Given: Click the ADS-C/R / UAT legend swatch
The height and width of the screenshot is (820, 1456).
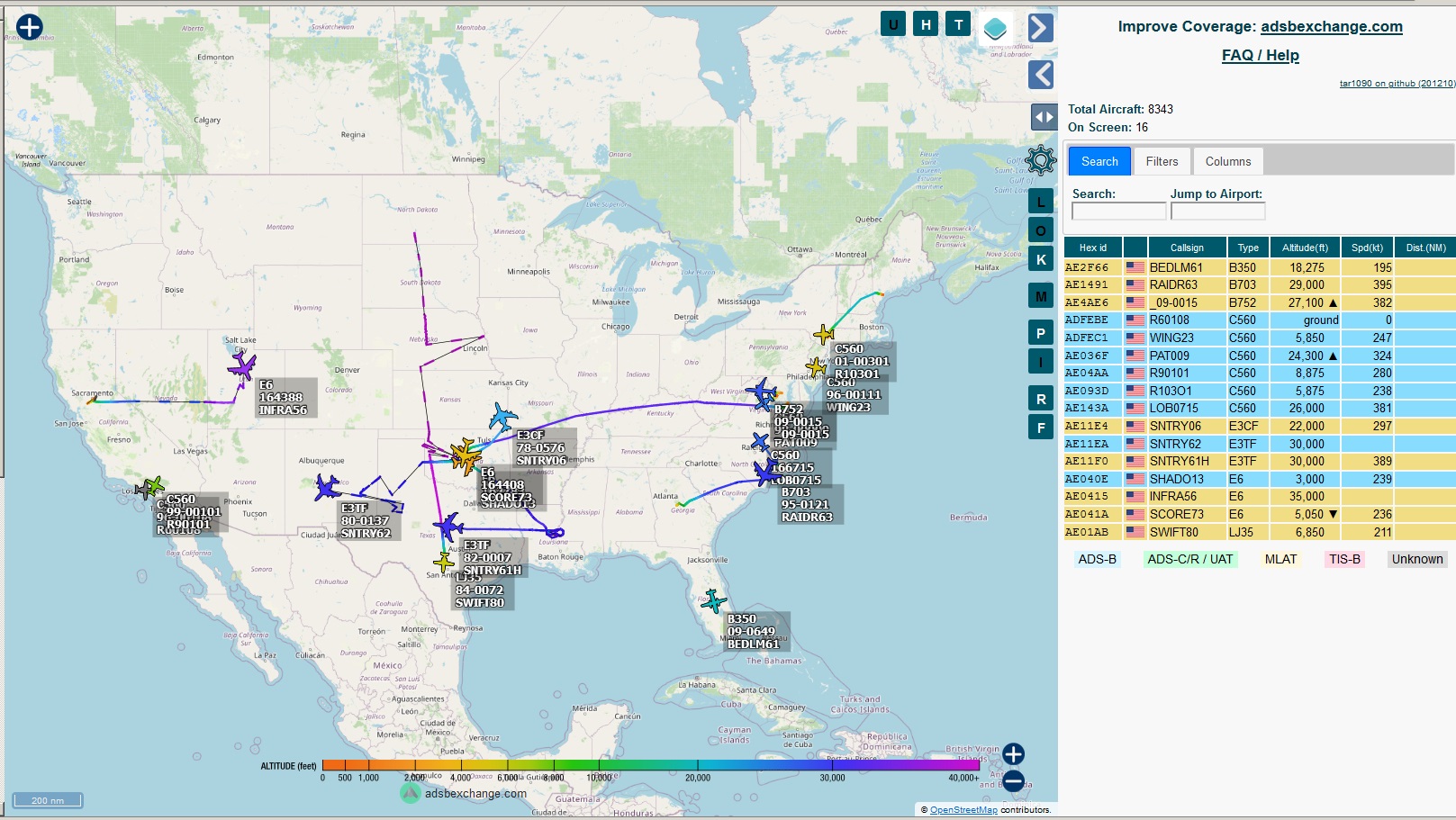Looking at the screenshot, I should 1190,559.
